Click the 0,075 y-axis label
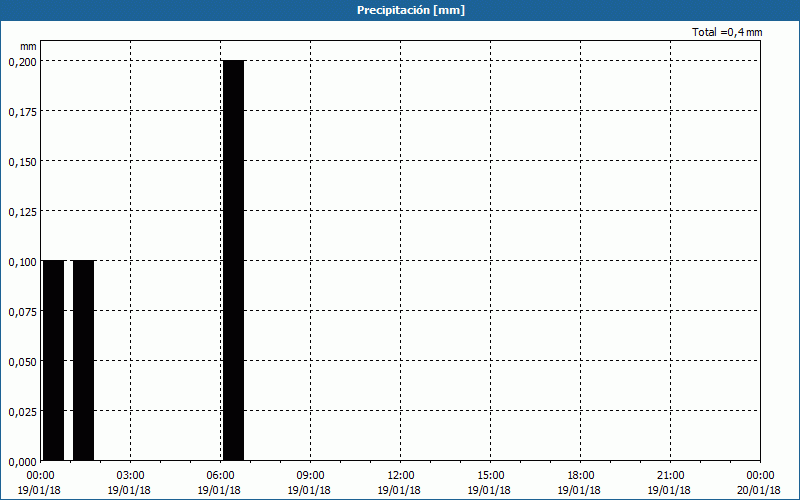Image resolution: width=800 pixels, height=500 pixels. (x=22, y=312)
